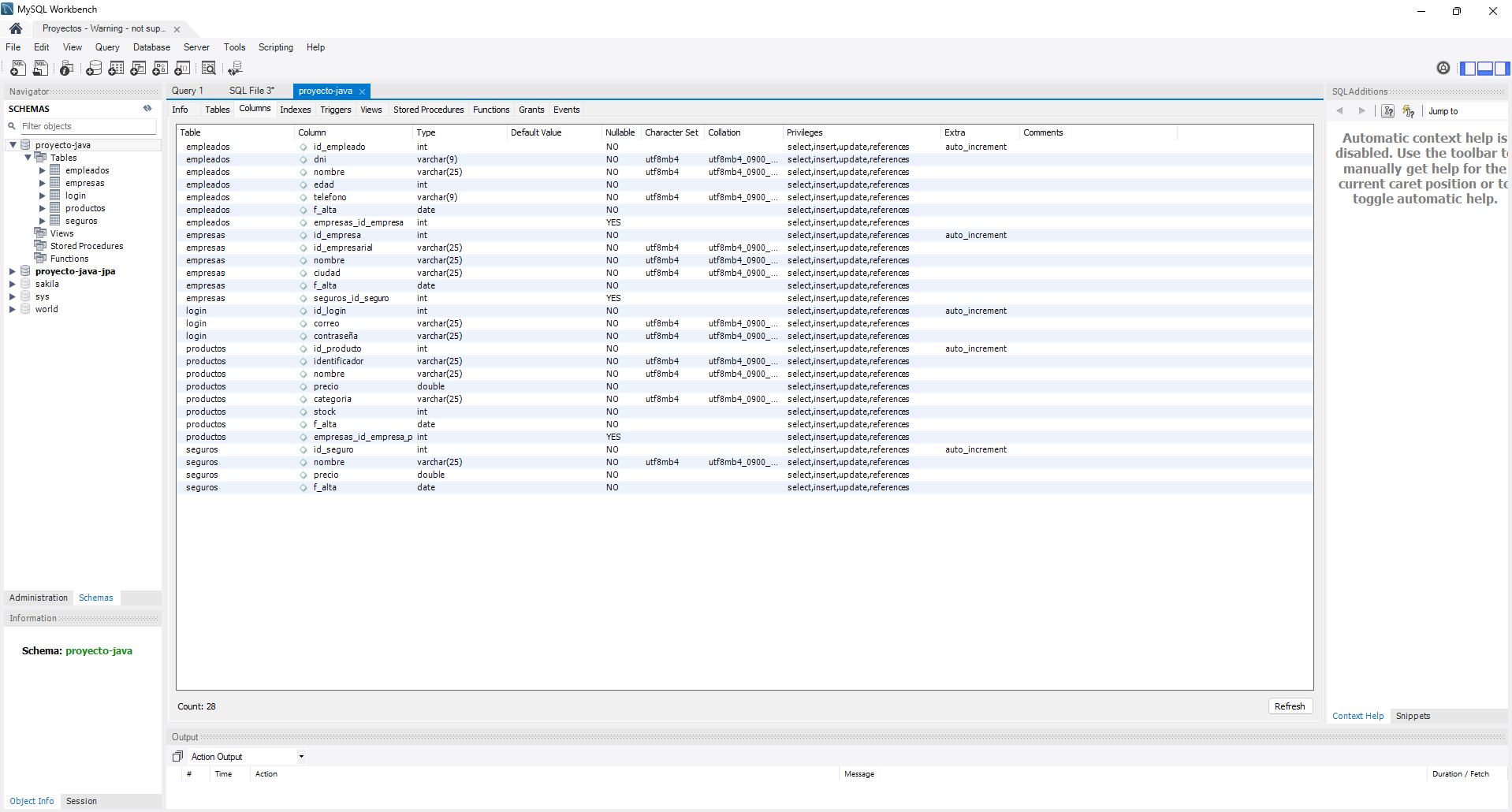Toggle the left sidebar panel

[1468, 69]
